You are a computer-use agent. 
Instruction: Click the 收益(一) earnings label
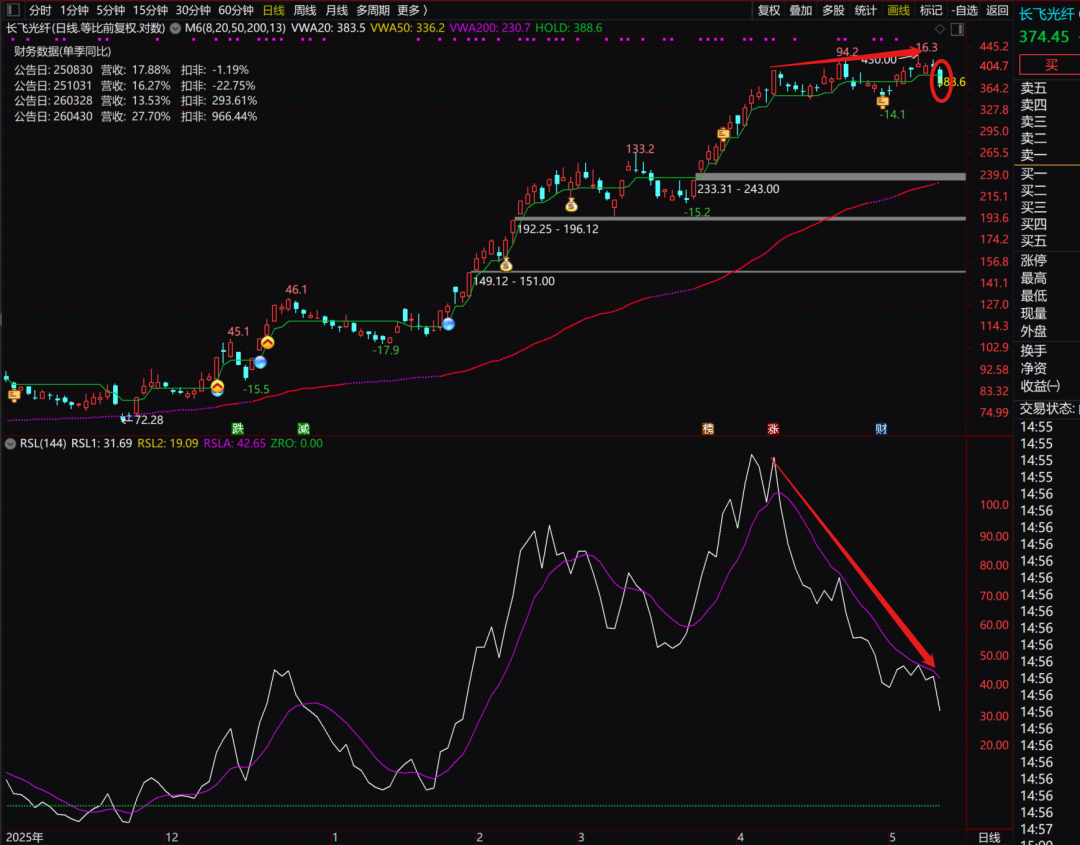point(1040,386)
